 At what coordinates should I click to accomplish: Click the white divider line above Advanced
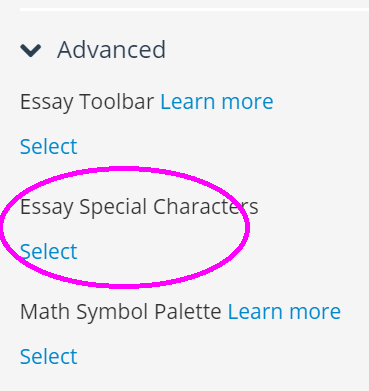(x=194, y=9)
